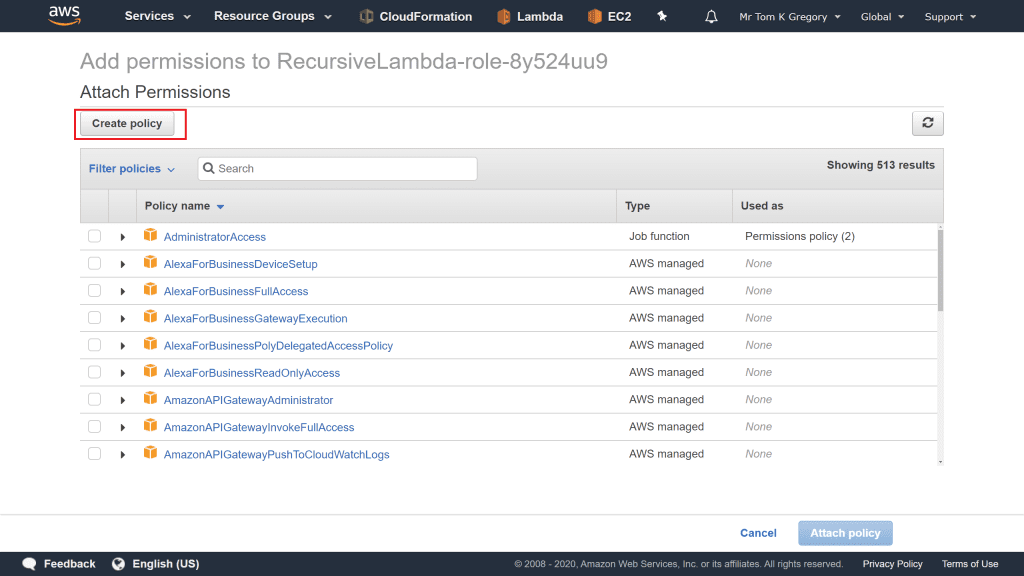Open the Support menu
Screen dimensions: 1024x576
(x=949, y=17)
